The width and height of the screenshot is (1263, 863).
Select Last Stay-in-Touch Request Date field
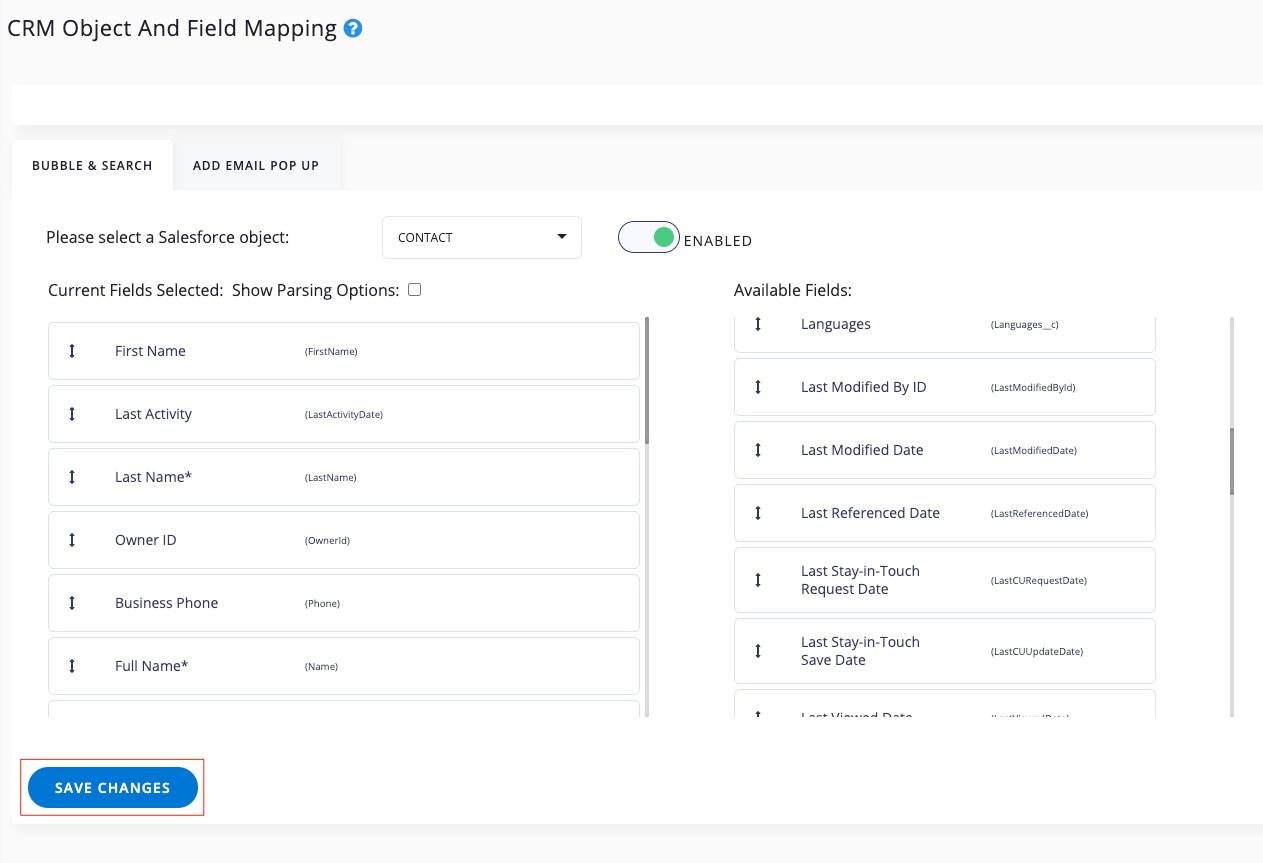tap(944, 580)
